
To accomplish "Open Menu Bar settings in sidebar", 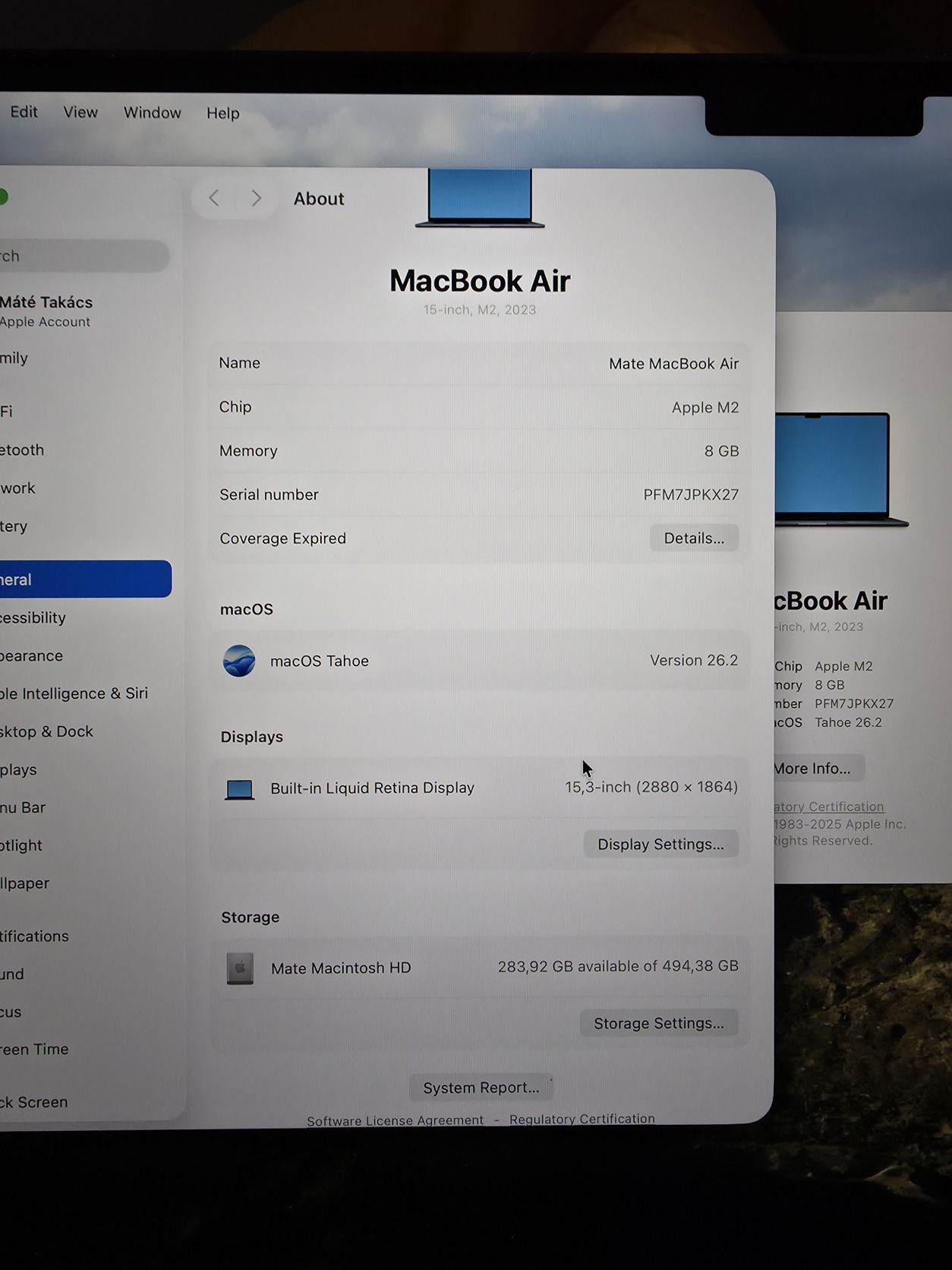I will [x=23, y=807].
